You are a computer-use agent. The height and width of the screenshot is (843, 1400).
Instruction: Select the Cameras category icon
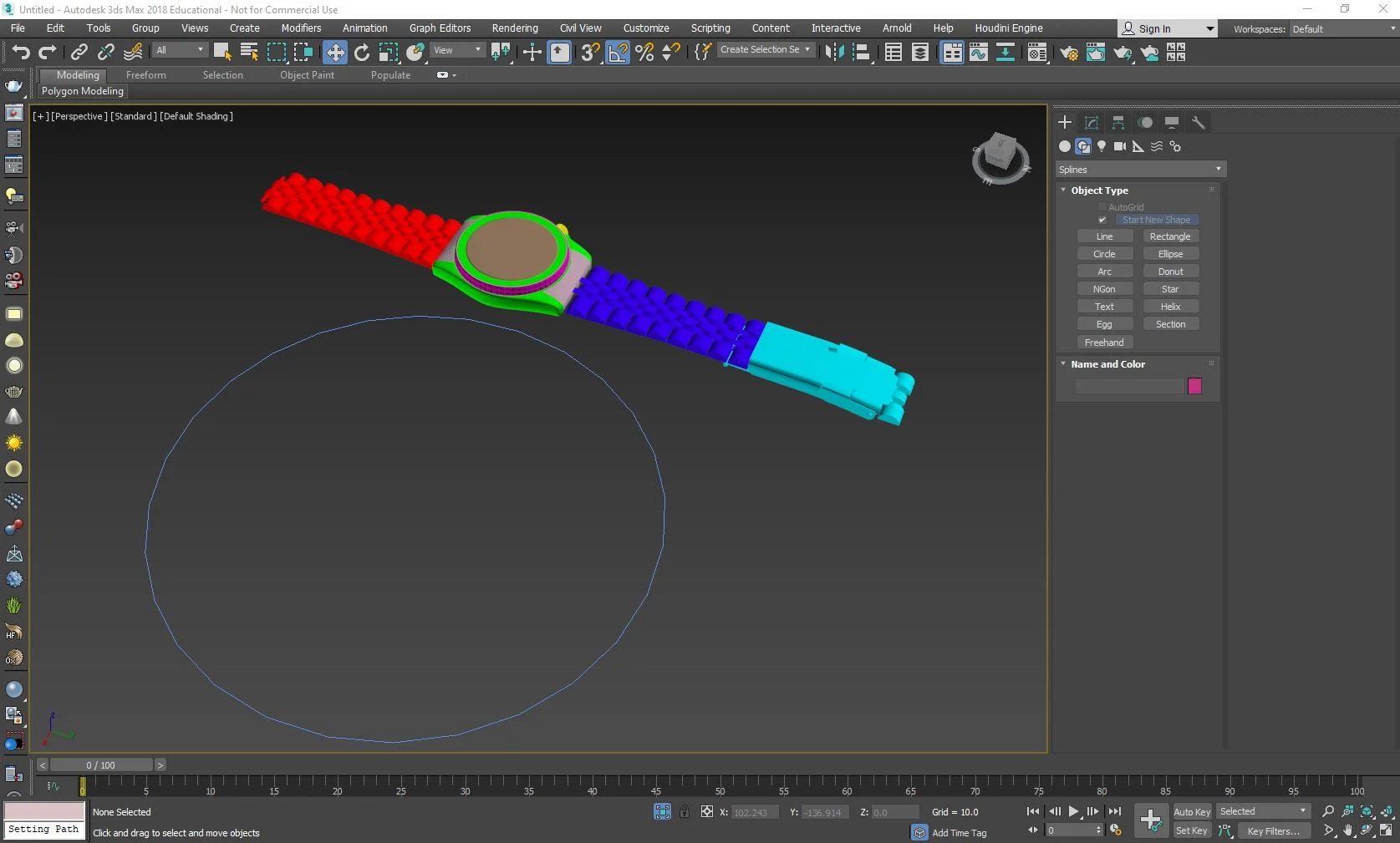pos(1120,146)
